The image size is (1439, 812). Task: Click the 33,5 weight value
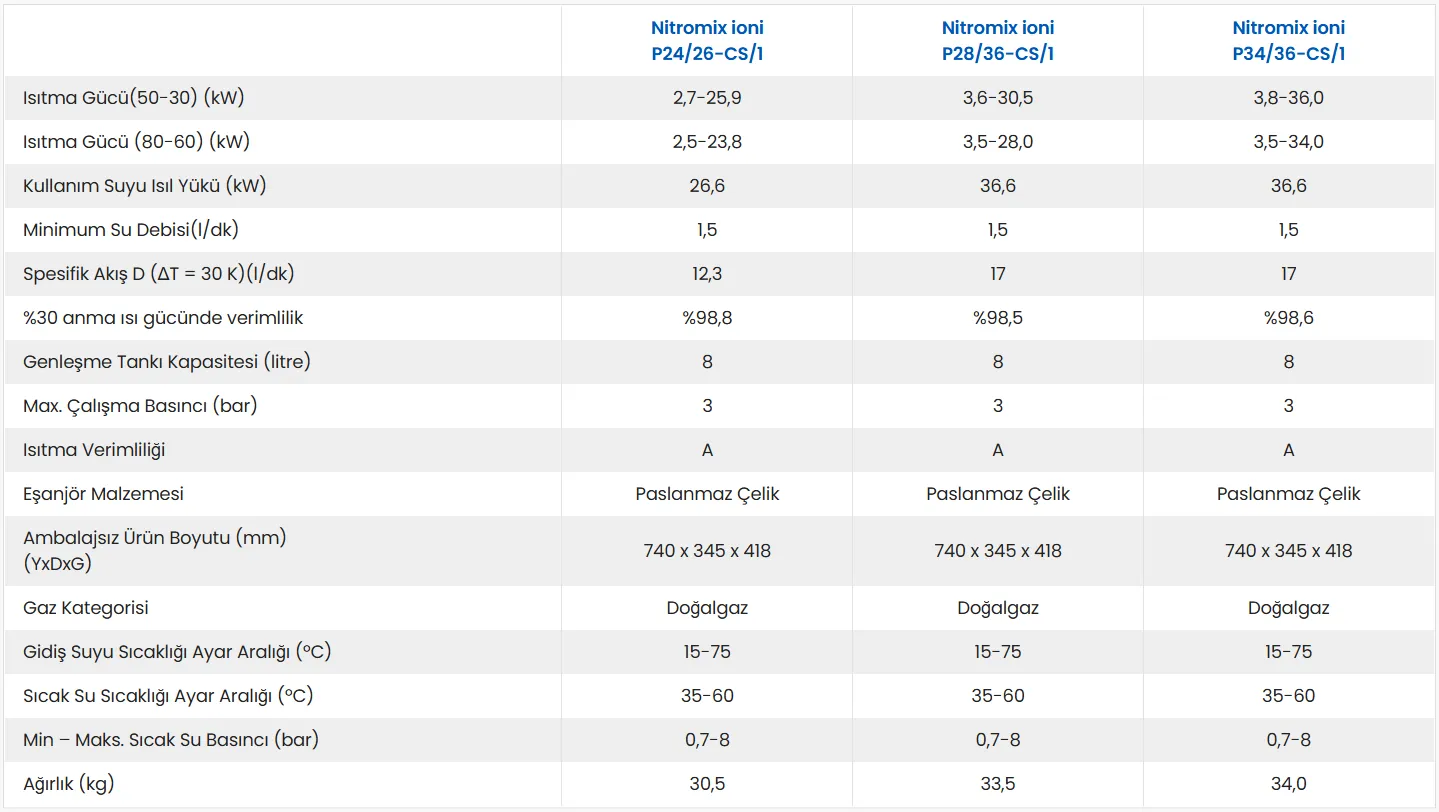pos(998,784)
